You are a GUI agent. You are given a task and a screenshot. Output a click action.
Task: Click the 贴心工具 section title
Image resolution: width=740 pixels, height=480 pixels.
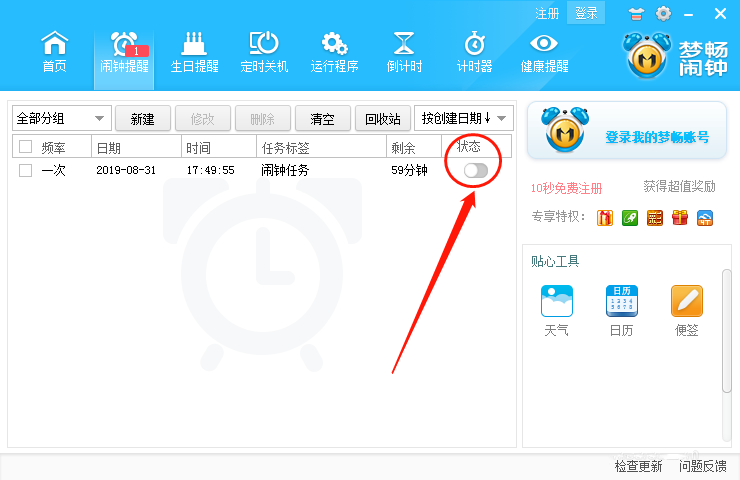coord(555,261)
